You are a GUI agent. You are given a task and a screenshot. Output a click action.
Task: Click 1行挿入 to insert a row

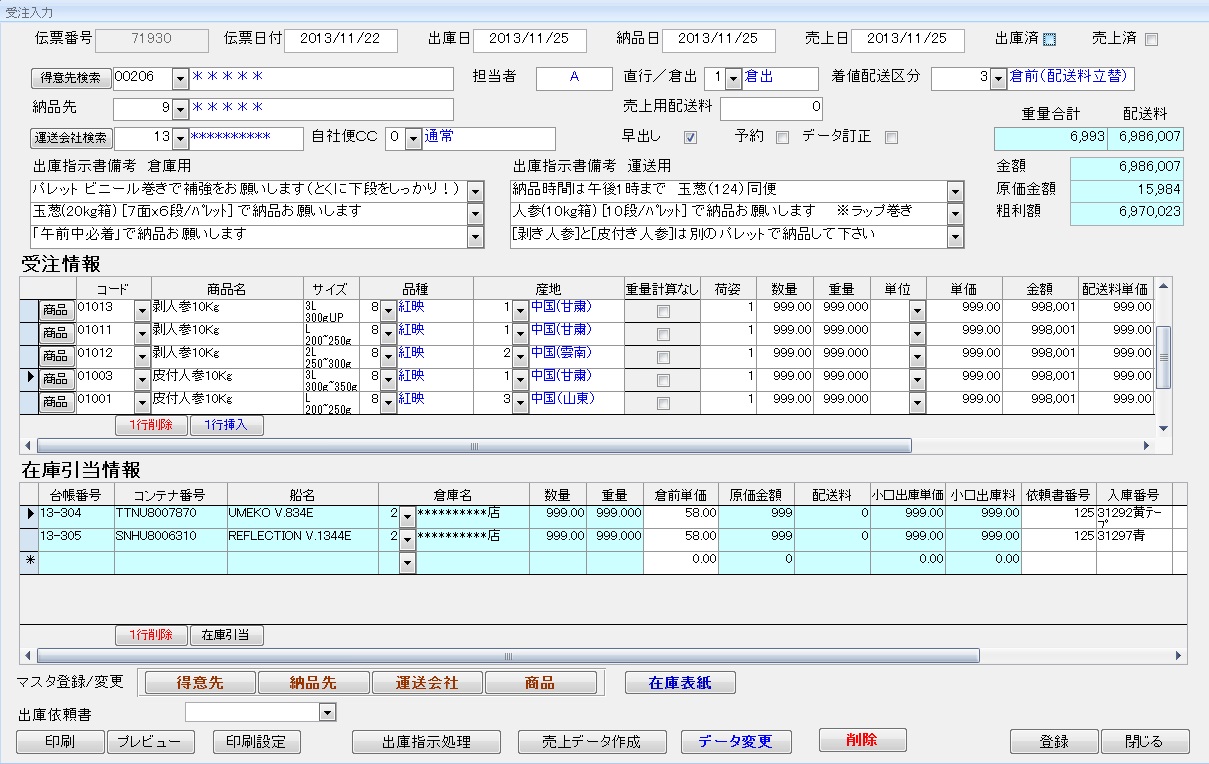tap(226, 425)
